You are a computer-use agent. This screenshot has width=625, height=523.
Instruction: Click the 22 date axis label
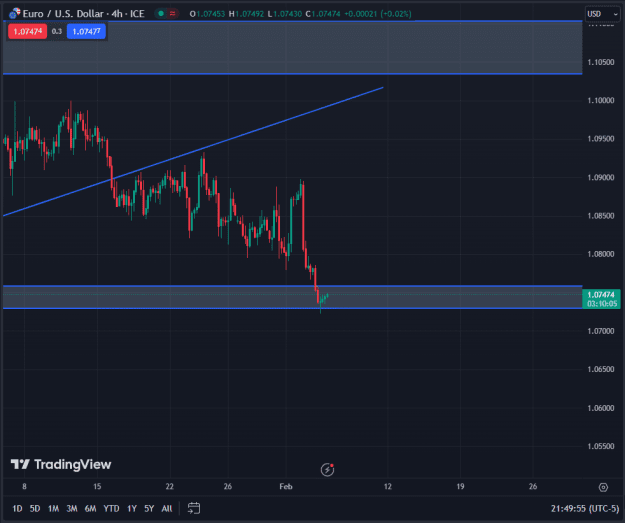(170, 486)
